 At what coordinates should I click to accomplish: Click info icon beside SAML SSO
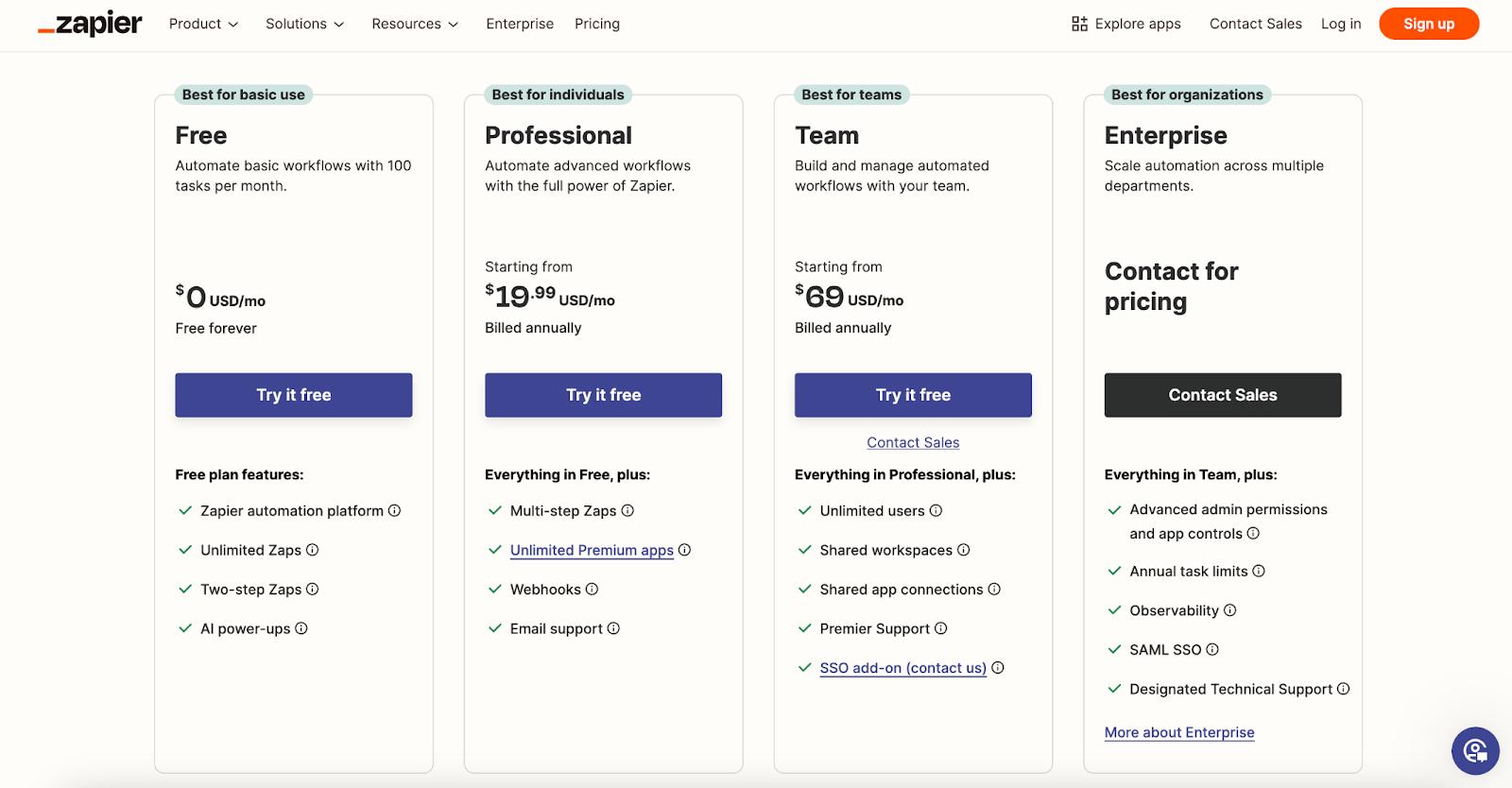coord(1212,649)
